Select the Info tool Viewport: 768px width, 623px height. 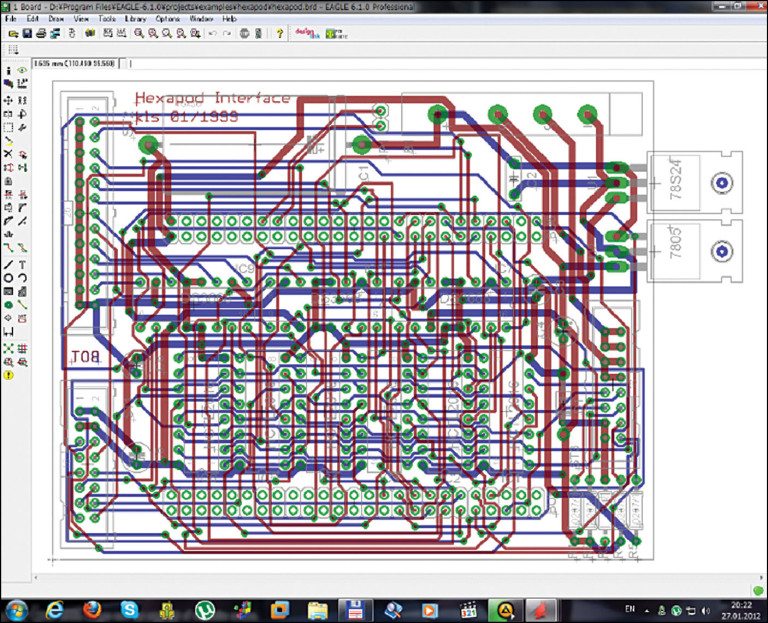tap(8, 71)
